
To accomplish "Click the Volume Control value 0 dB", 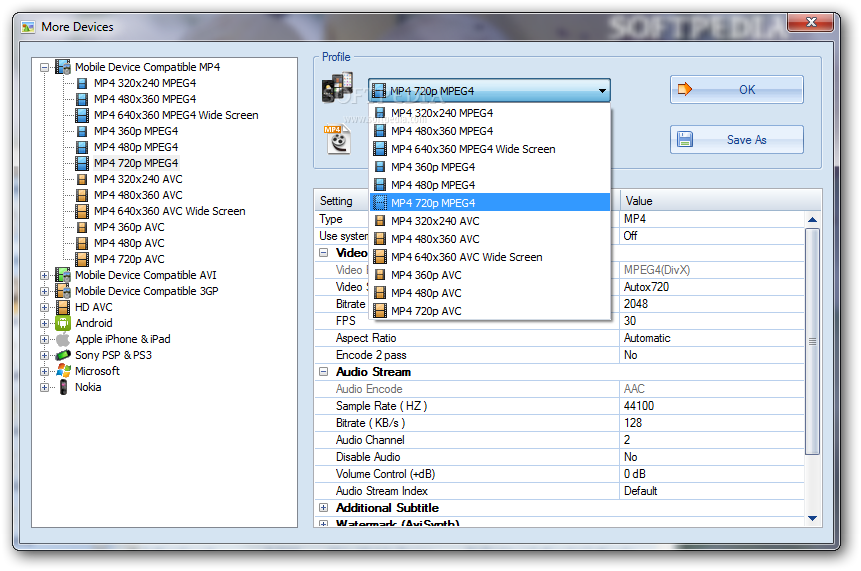I will click(x=635, y=474).
